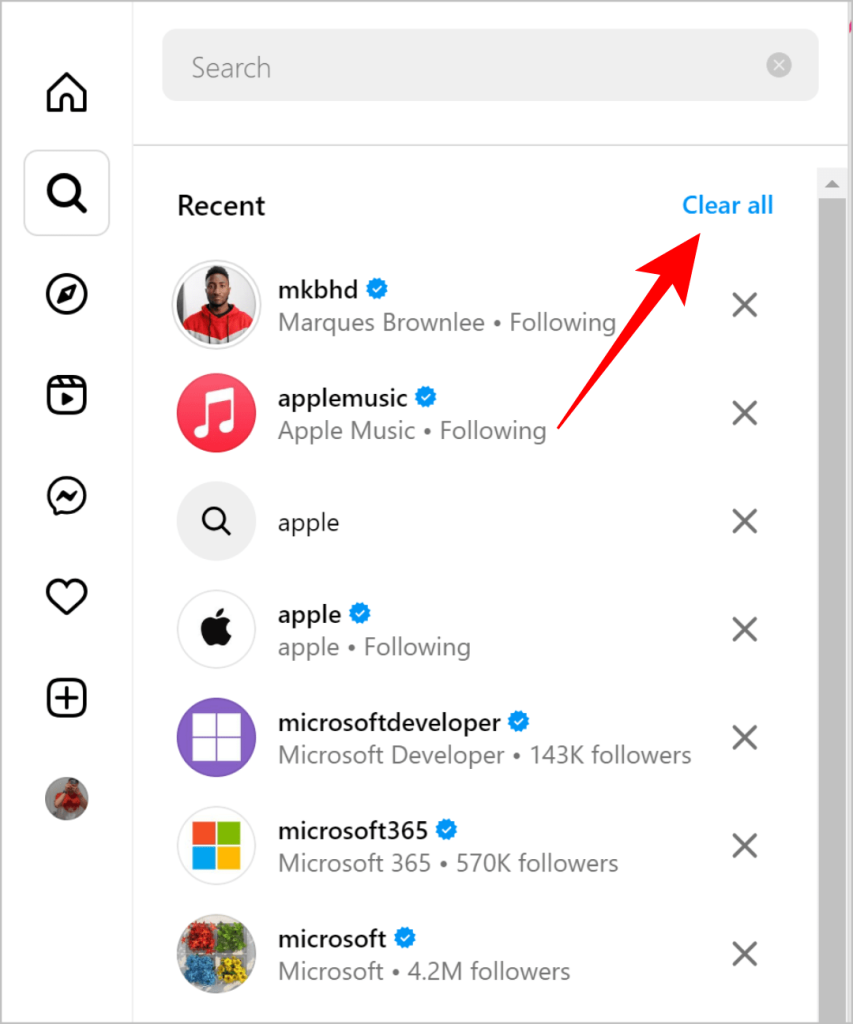Open the applemusic profile picture
This screenshot has height=1024, width=853.
pyautogui.click(x=217, y=413)
